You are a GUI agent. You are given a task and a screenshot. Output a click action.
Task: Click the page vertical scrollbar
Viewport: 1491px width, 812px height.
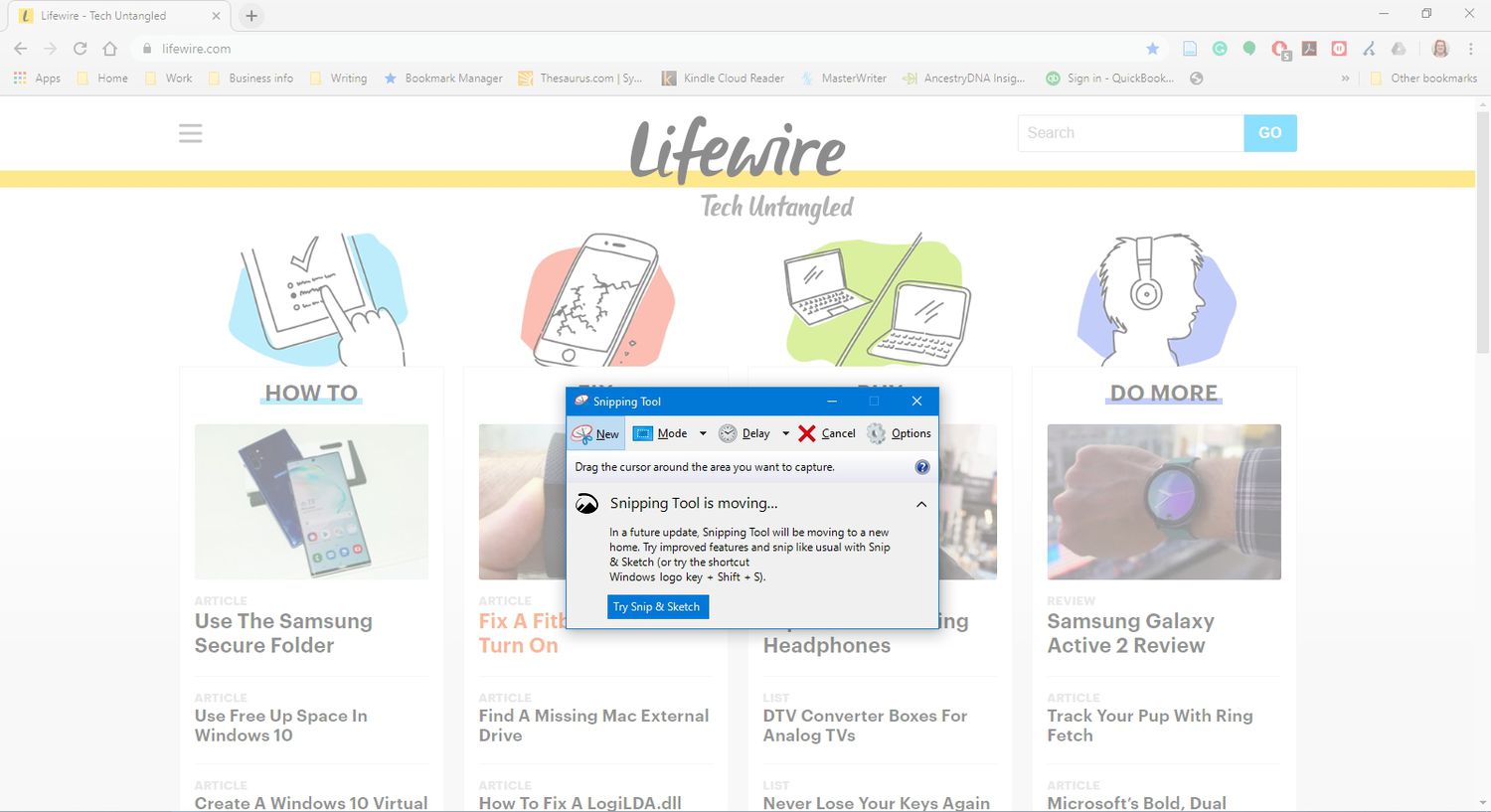click(x=1483, y=231)
